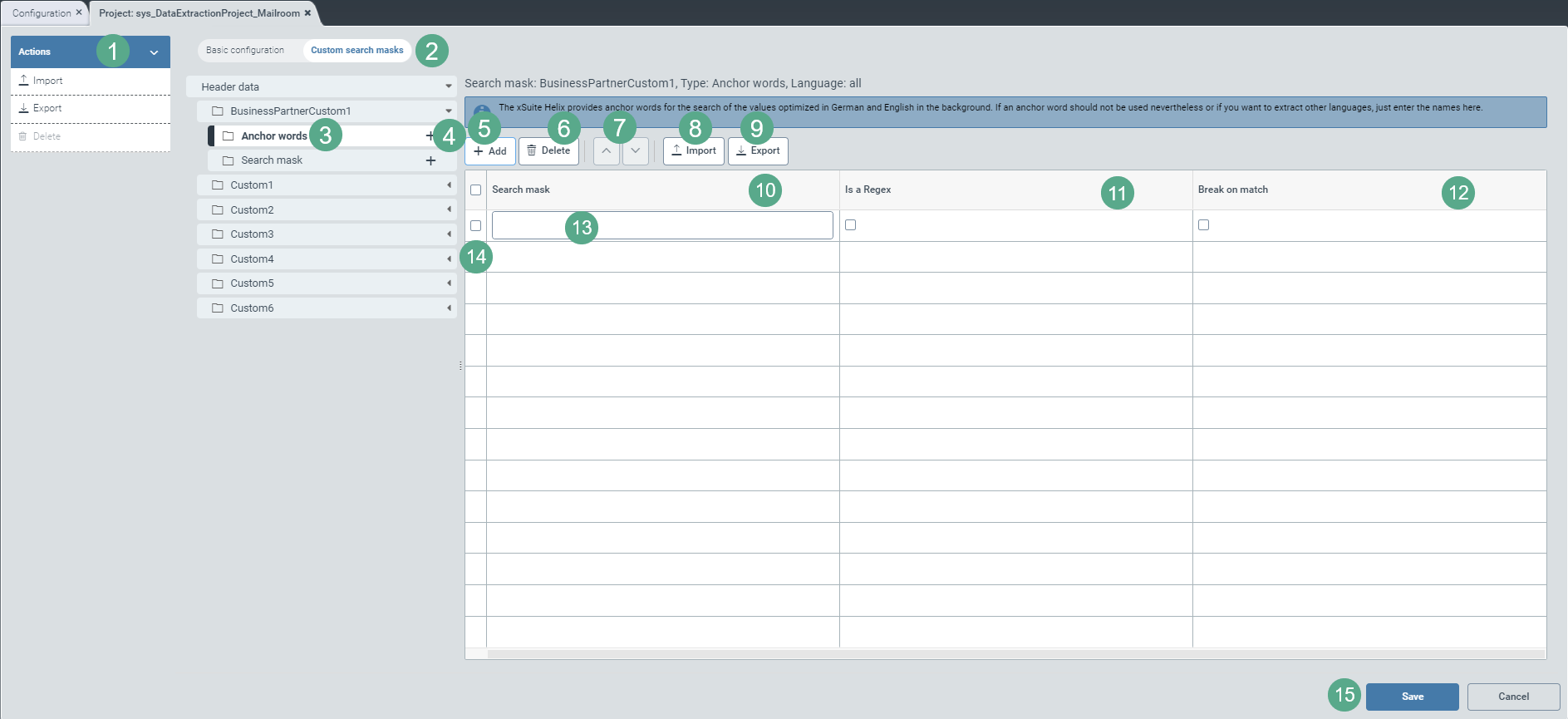The height and width of the screenshot is (719, 1568).
Task: Select the Custom1 tree item label
Action: point(252,185)
